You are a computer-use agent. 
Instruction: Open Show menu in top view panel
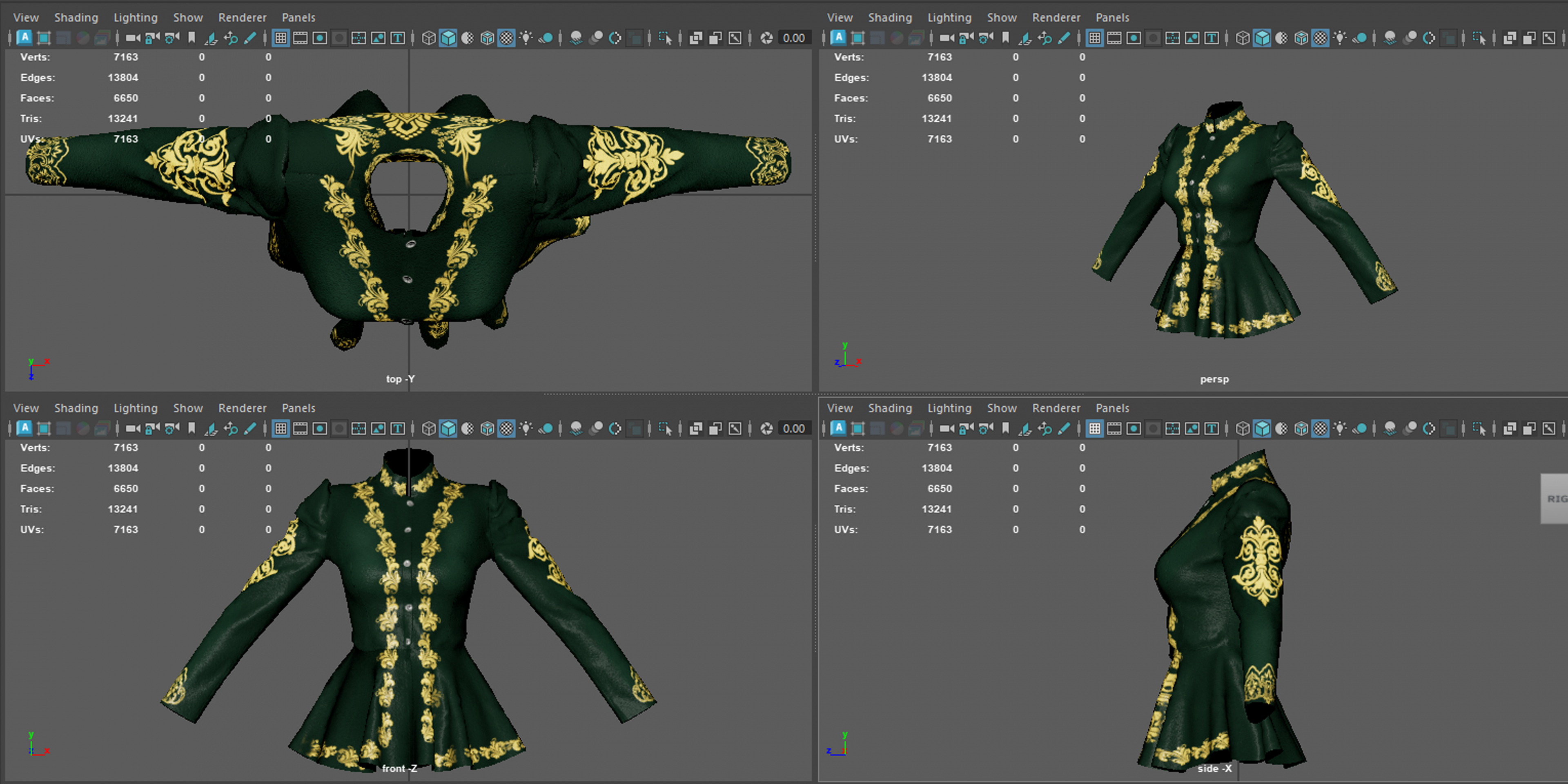188,18
